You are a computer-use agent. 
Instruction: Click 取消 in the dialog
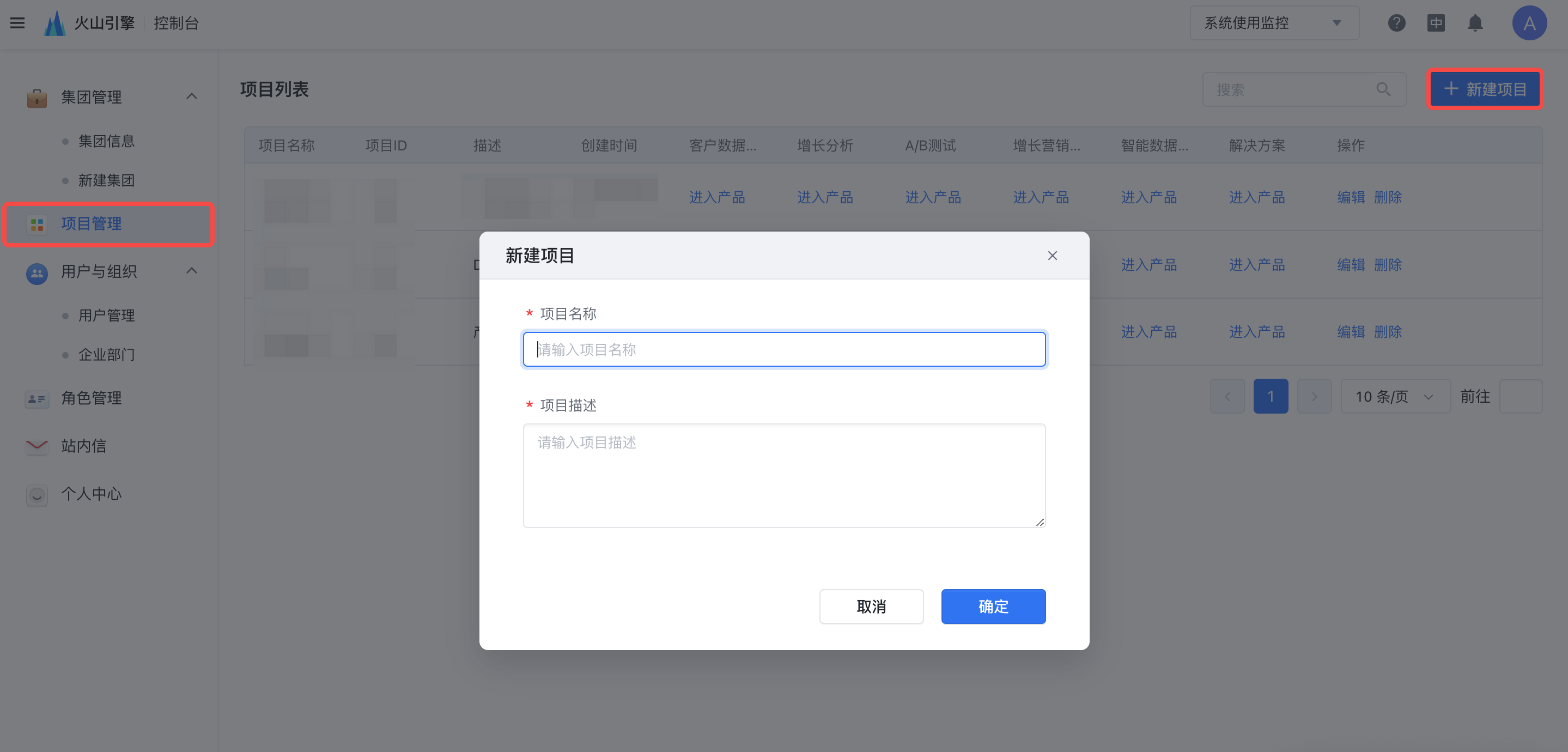point(871,607)
